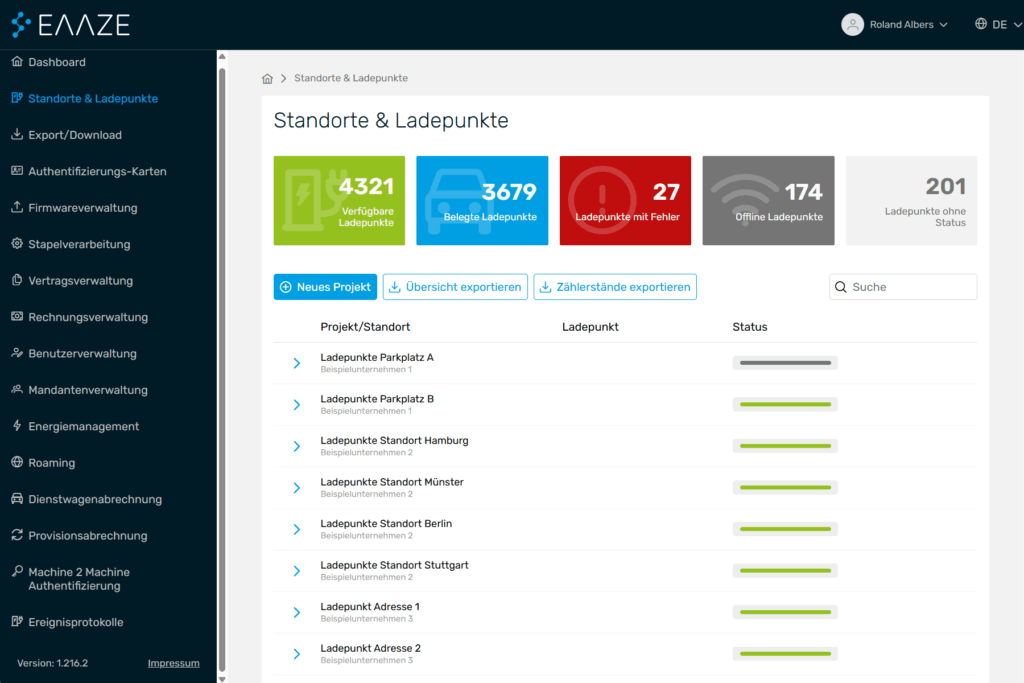Screen dimensions: 1024x683
Task: Click the EAAZE logo icon
Action: [x=22, y=24]
